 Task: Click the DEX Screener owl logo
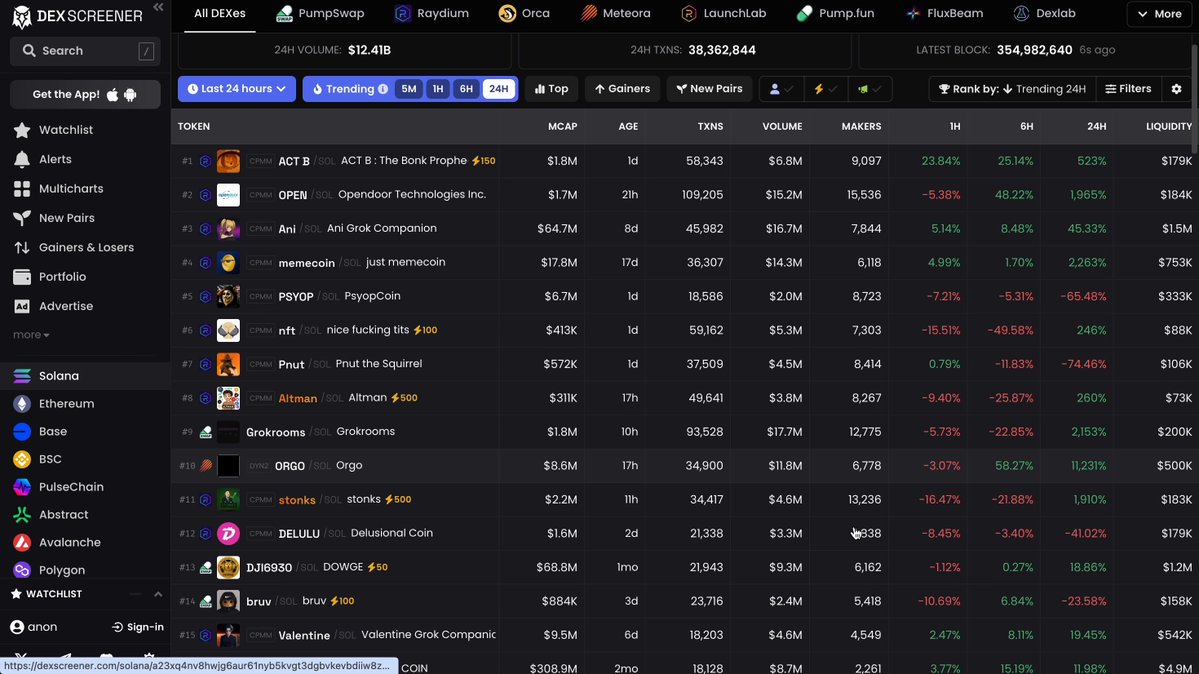coord(22,16)
